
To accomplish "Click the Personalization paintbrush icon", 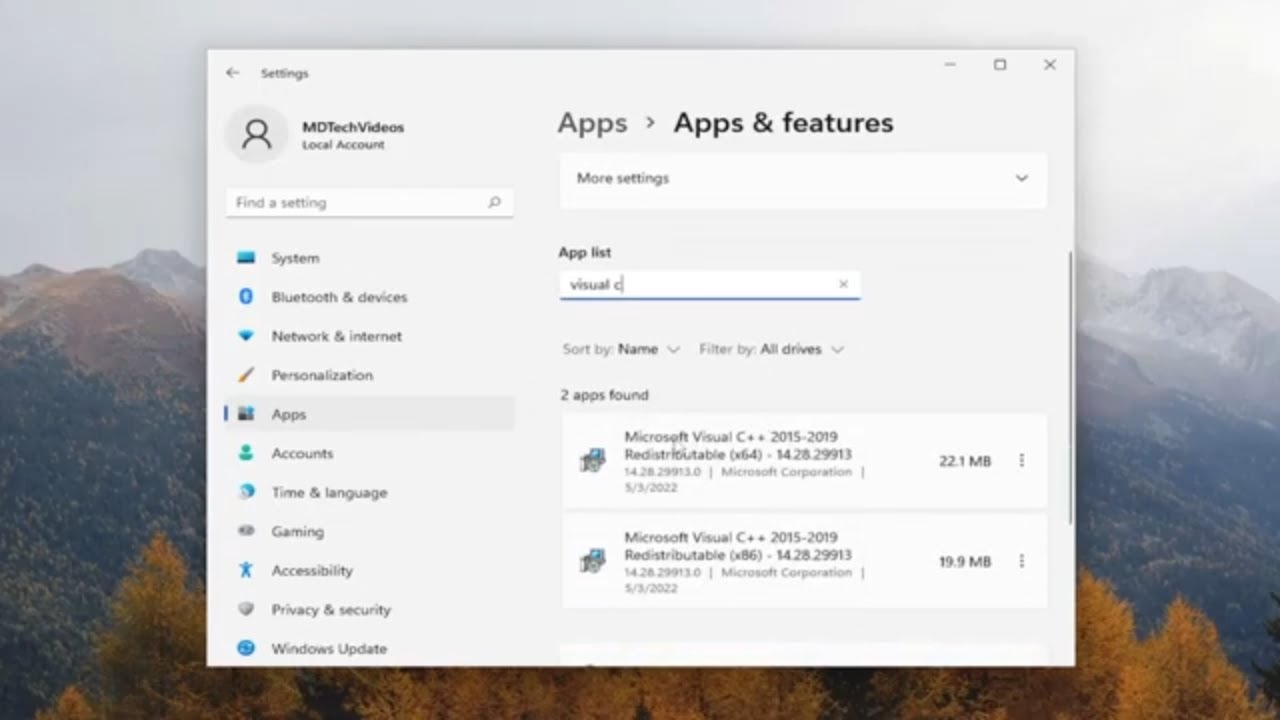I will pyautogui.click(x=246, y=375).
